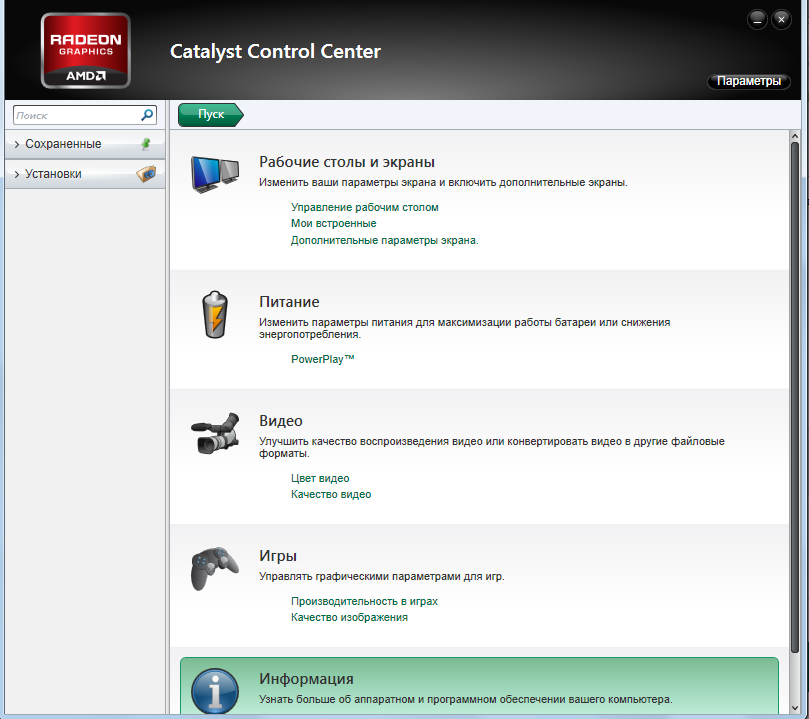Click the Поиск search input field

click(x=75, y=116)
